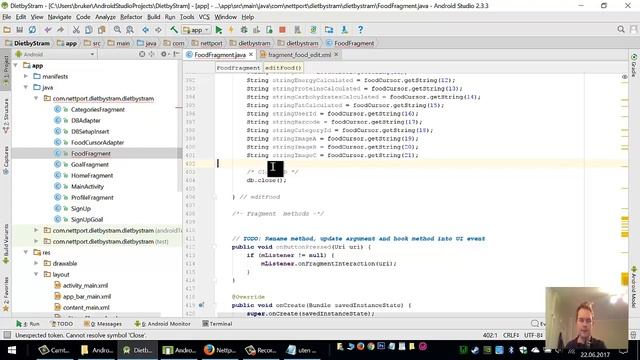Click the project panel settings gear icon
The image size is (640, 360).
coord(164,54)
